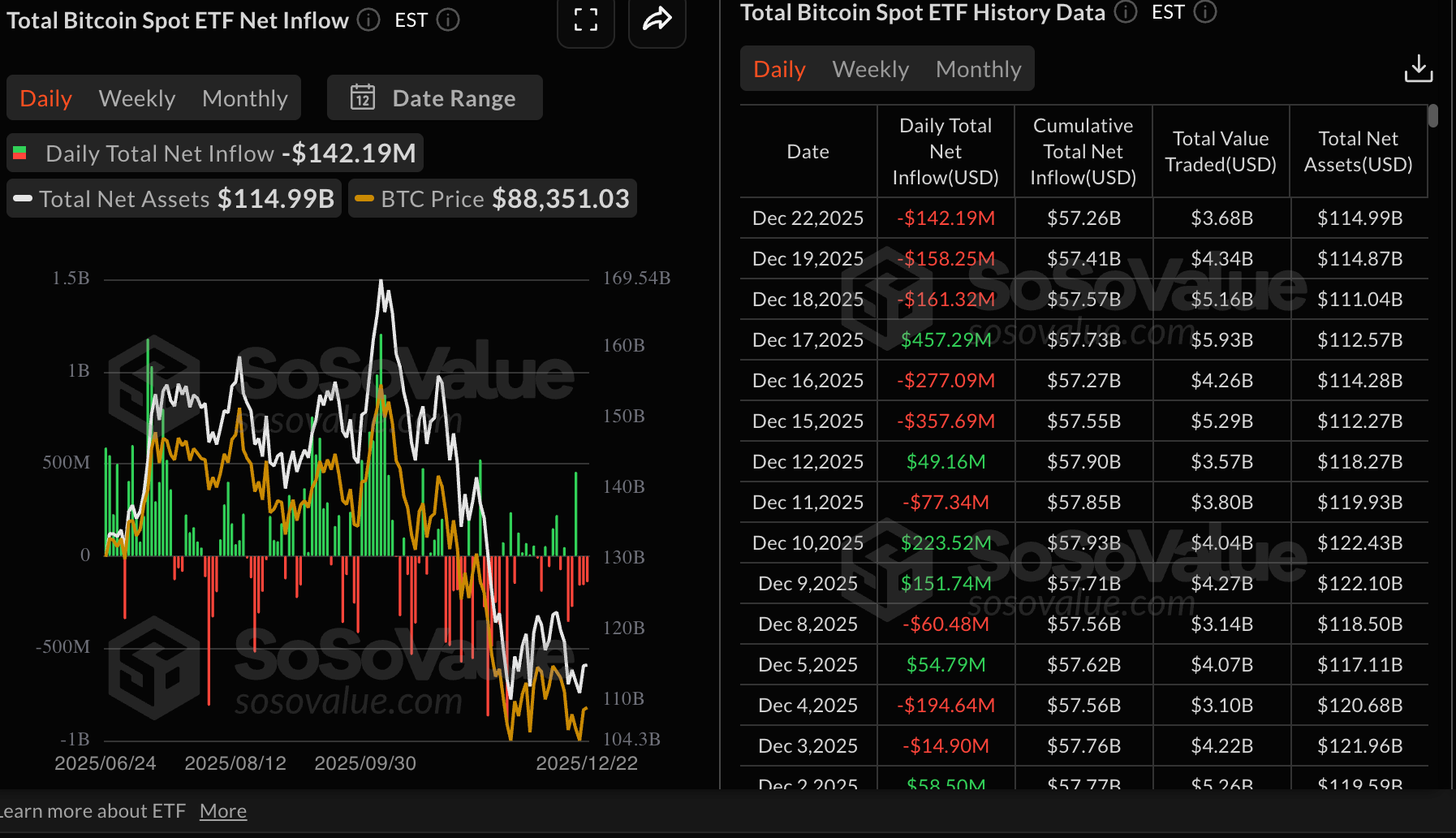1456x838 pixels.
Task: Select the Dec 17,2025 inflow value $457.29M
Action: [x=946, y=339]
